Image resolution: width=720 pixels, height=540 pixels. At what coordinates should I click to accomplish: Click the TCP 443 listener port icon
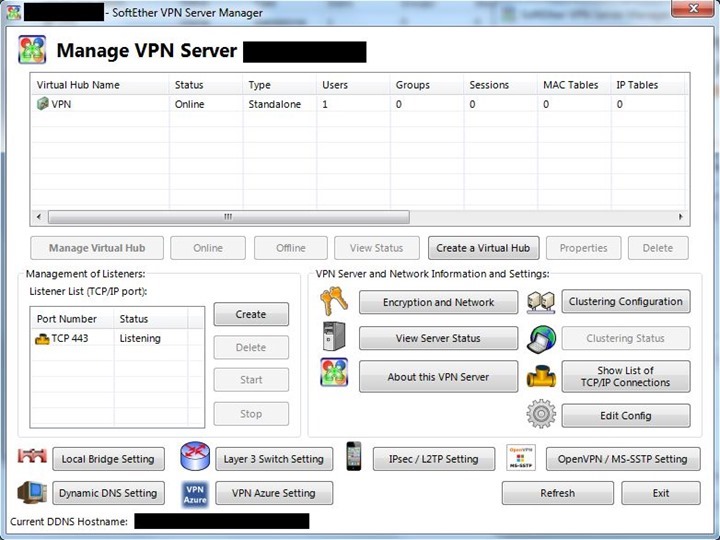42,339
